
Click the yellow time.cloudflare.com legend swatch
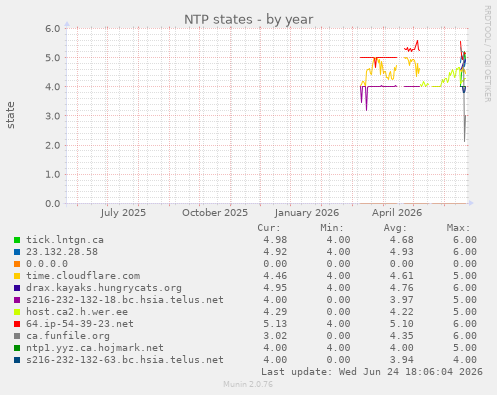pyautogui.click(x=17, y=276)
